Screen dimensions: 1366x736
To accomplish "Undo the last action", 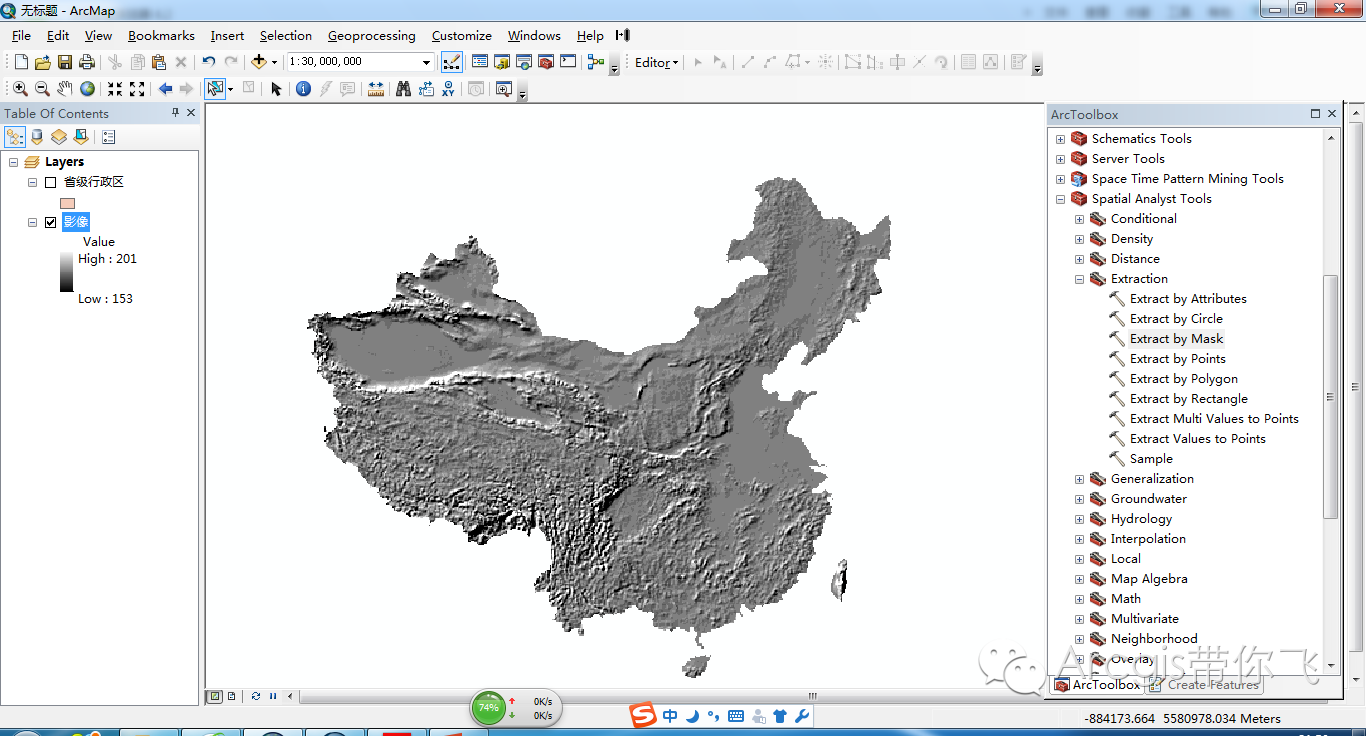I will (x=209, y=62).
